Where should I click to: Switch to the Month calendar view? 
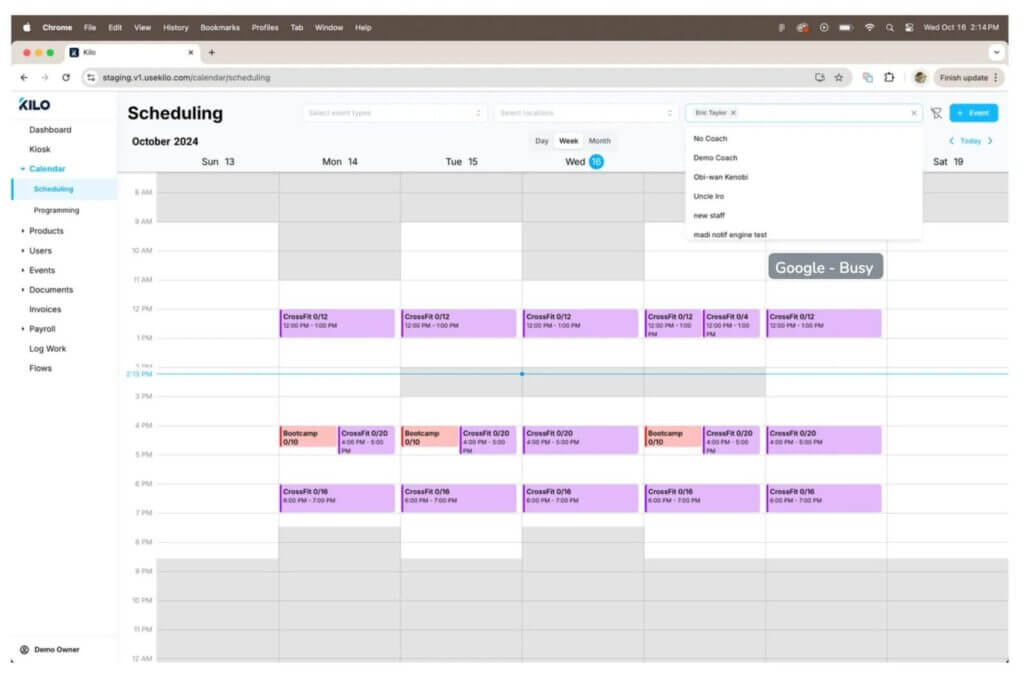(599, 141)
